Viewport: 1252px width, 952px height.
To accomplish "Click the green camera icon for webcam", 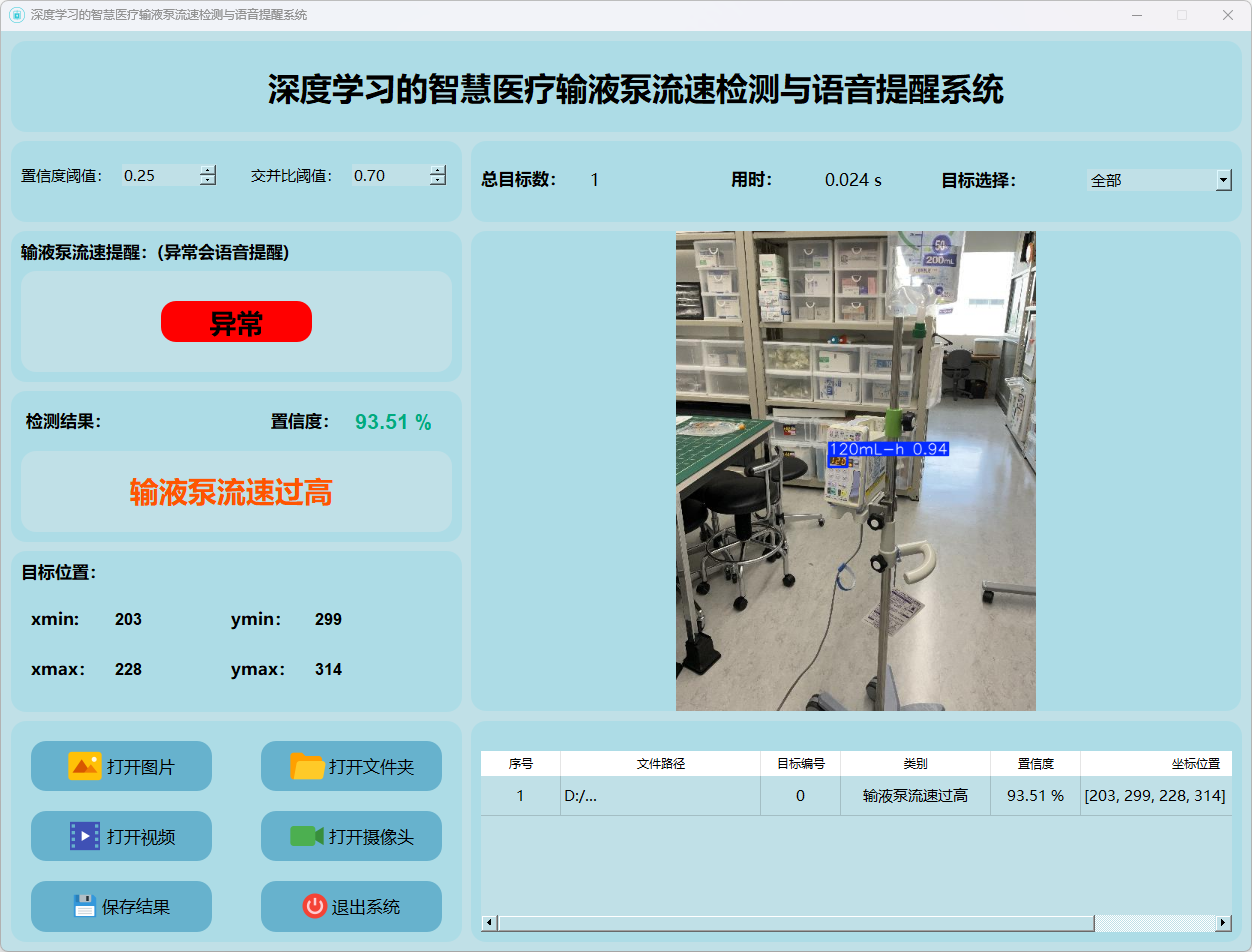I will tap(307, 836).
